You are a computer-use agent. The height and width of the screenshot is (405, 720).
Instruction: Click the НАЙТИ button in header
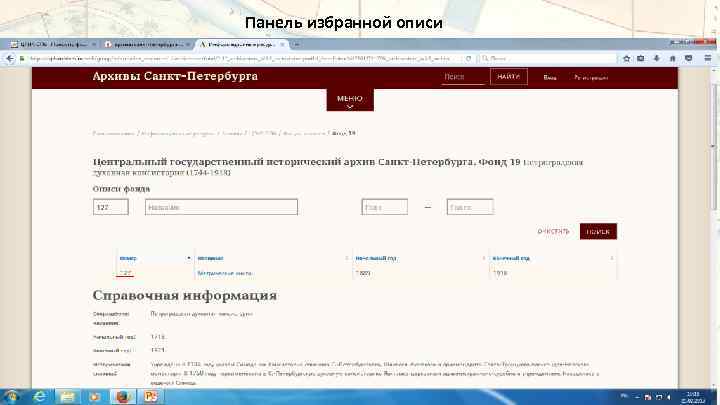point(508,77)
